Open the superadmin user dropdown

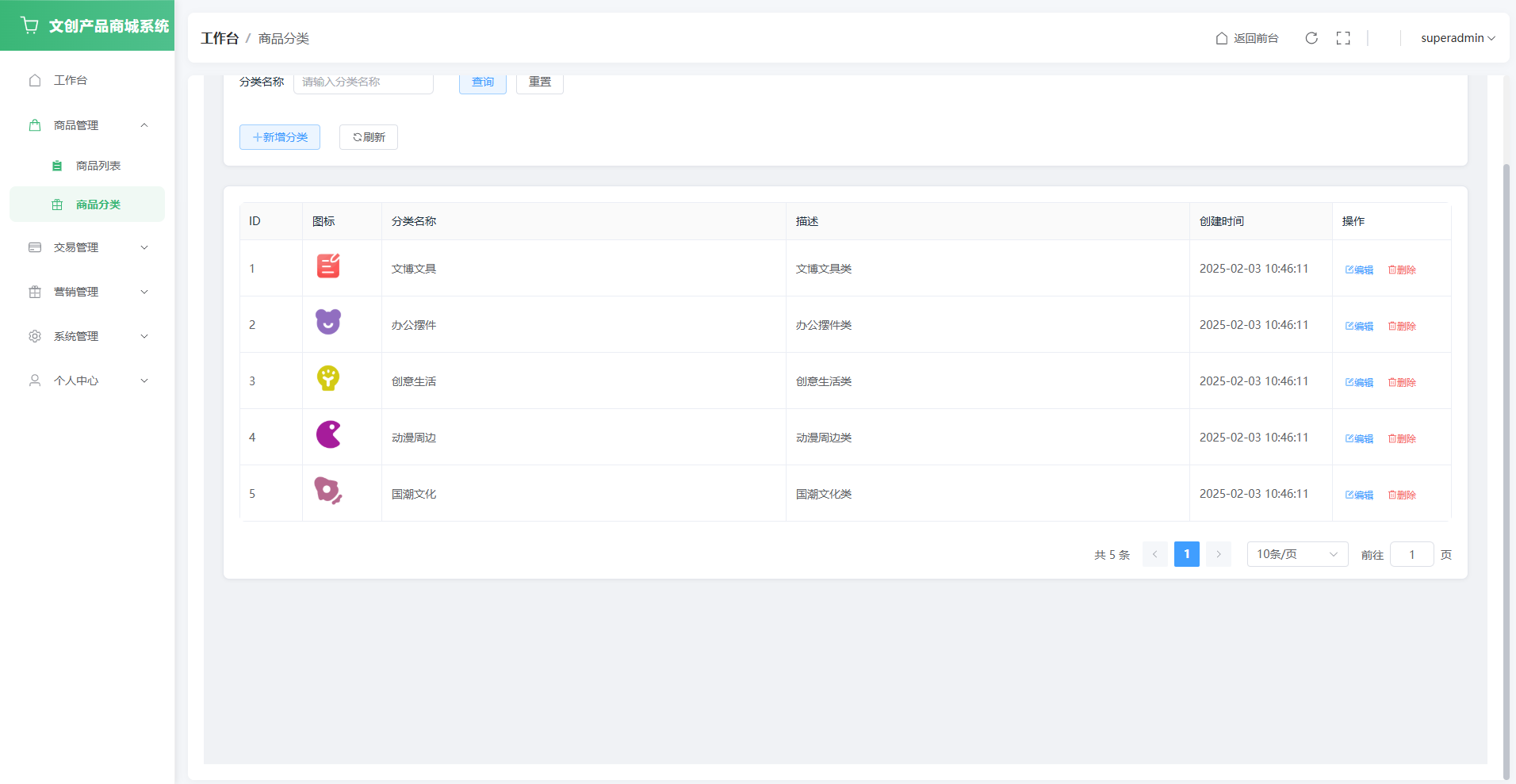click(x=1457, y=38)
